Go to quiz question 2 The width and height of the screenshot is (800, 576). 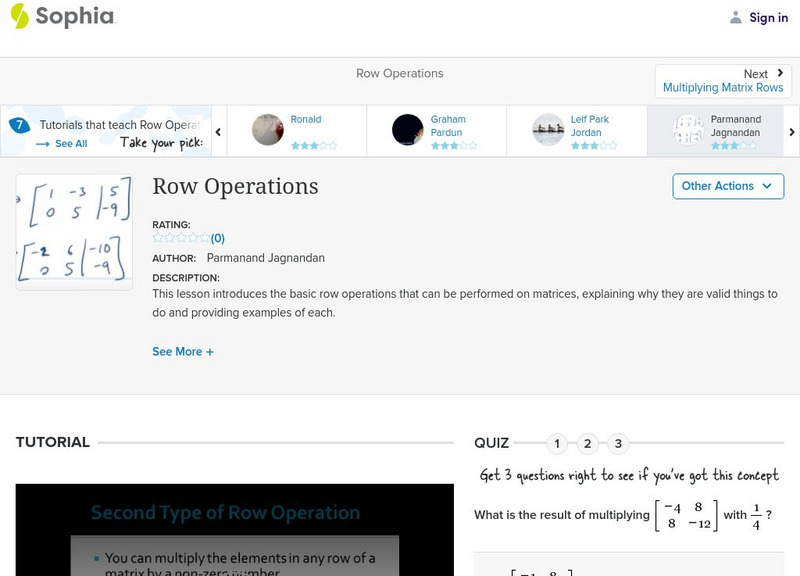click(585, 441)
